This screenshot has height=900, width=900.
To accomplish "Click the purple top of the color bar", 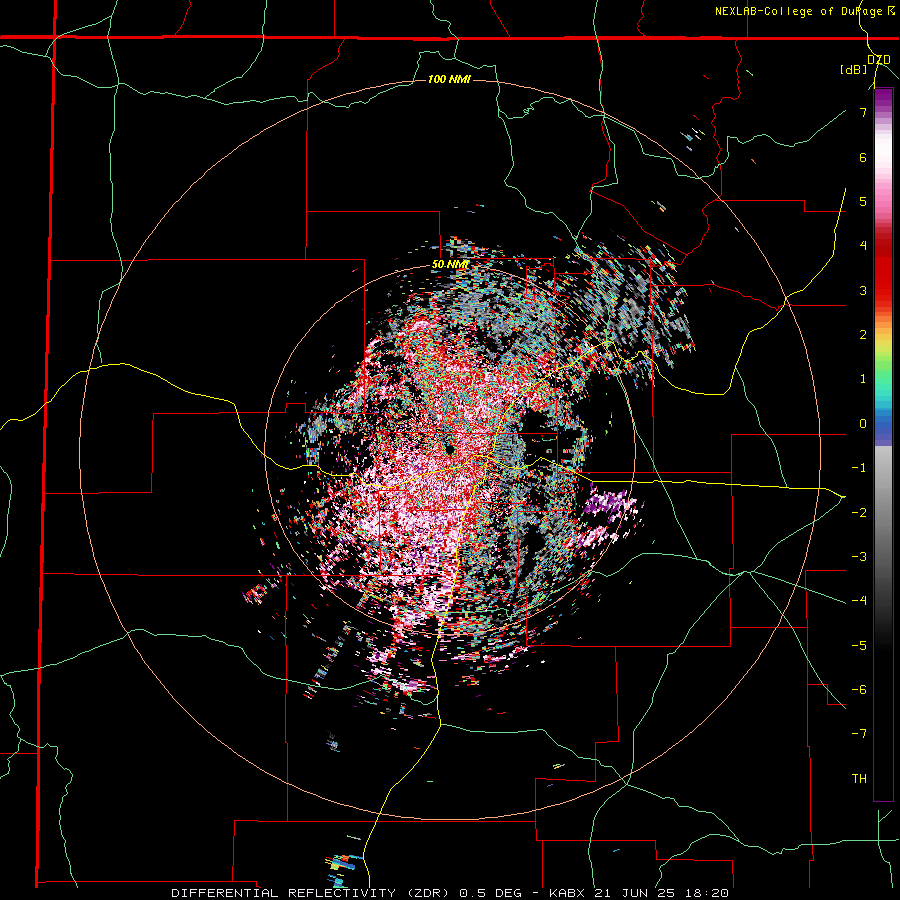I will (x=883, y=98).
